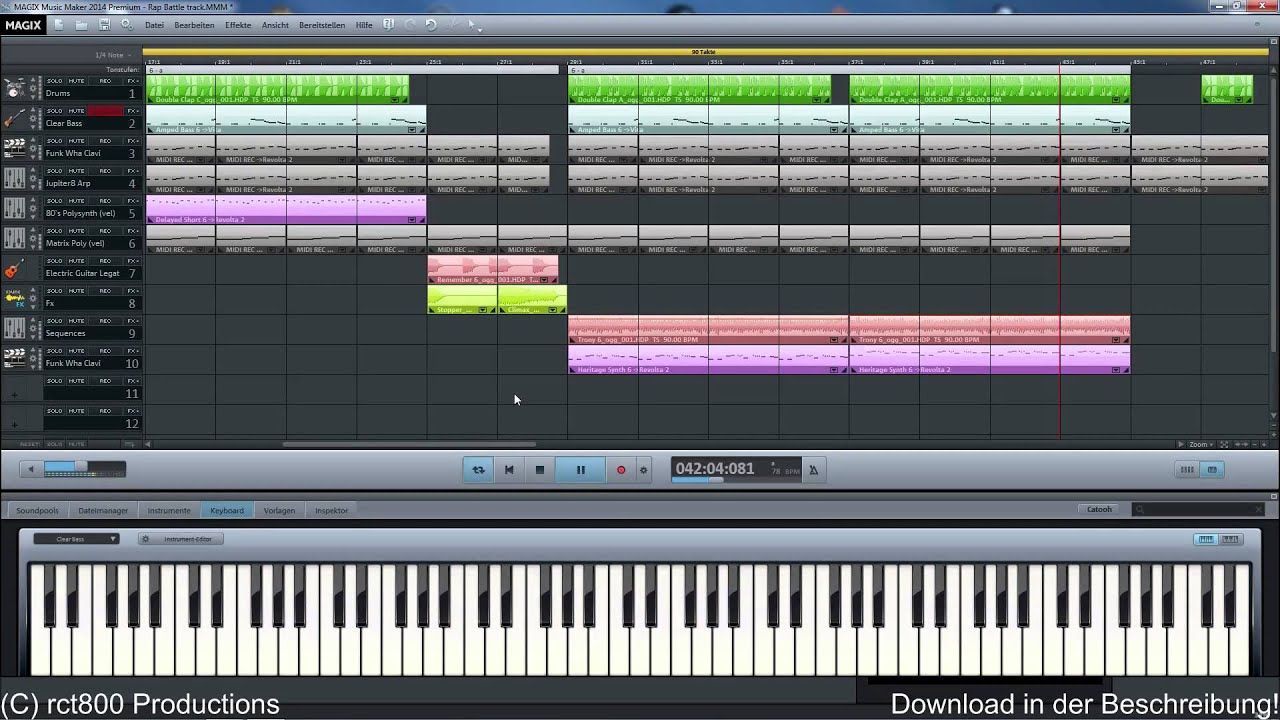Open the Effekte menu
This screenshot has width=1280, height=720.
pyautogui.click(x=238, y=25)
